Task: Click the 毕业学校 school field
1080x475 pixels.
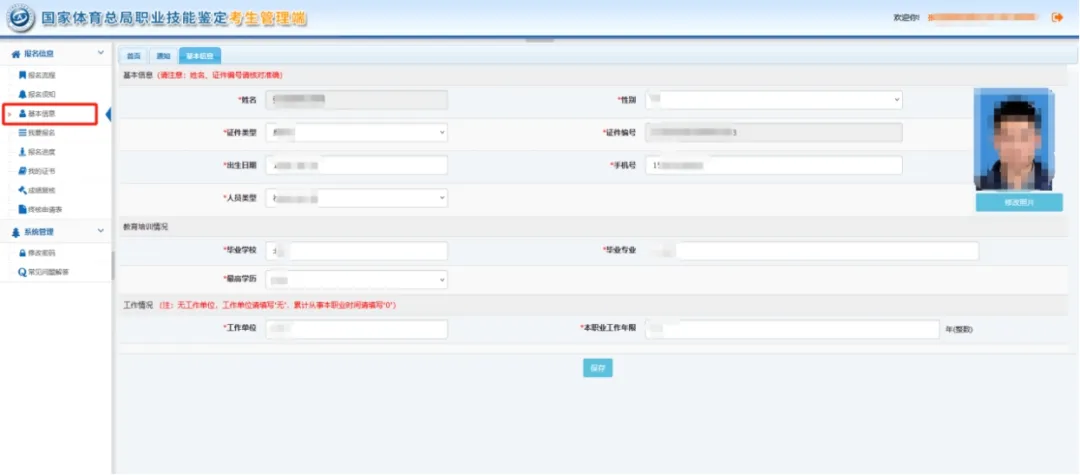Action: pos(357,251)
